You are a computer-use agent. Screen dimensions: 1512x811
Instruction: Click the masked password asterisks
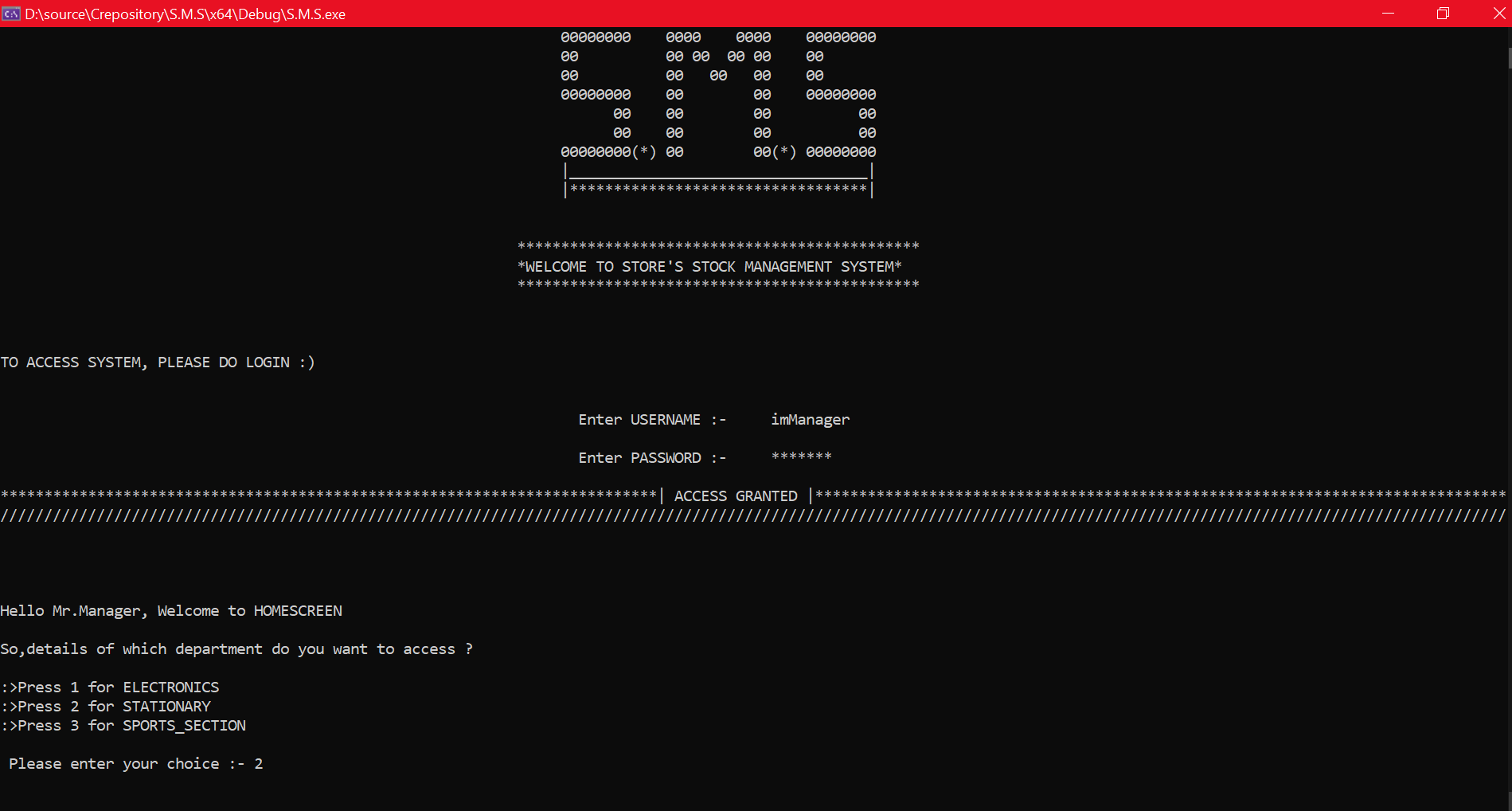[800, 456]
